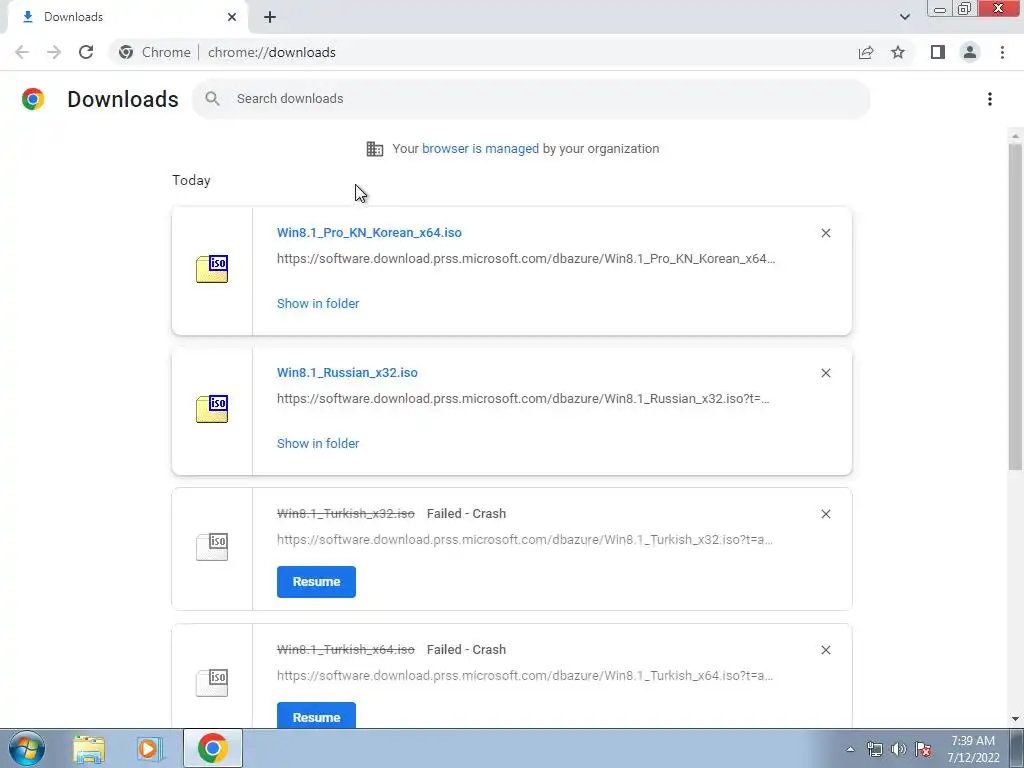
Task: Show Korean x64 ISO in folder
Action: (318, 303)
